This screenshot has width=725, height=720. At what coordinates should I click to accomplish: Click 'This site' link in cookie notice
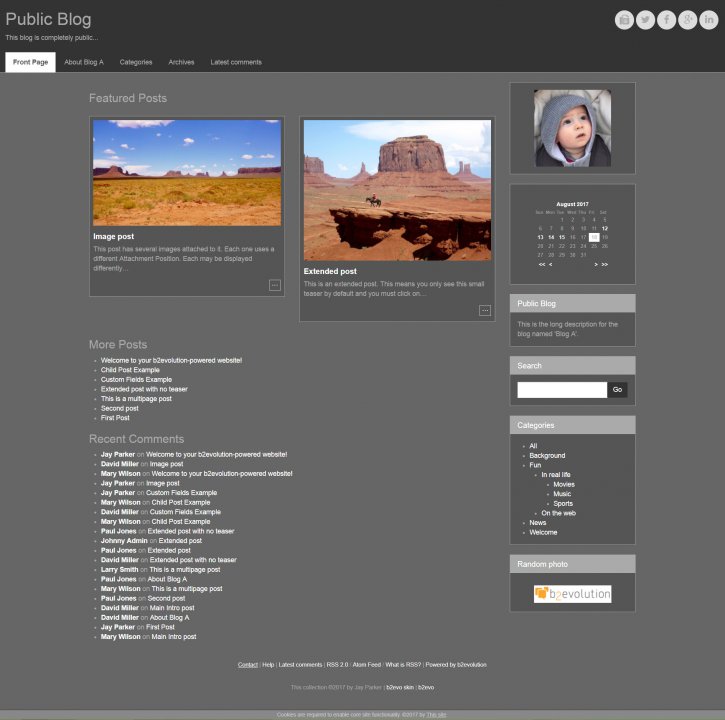point(436,714)
